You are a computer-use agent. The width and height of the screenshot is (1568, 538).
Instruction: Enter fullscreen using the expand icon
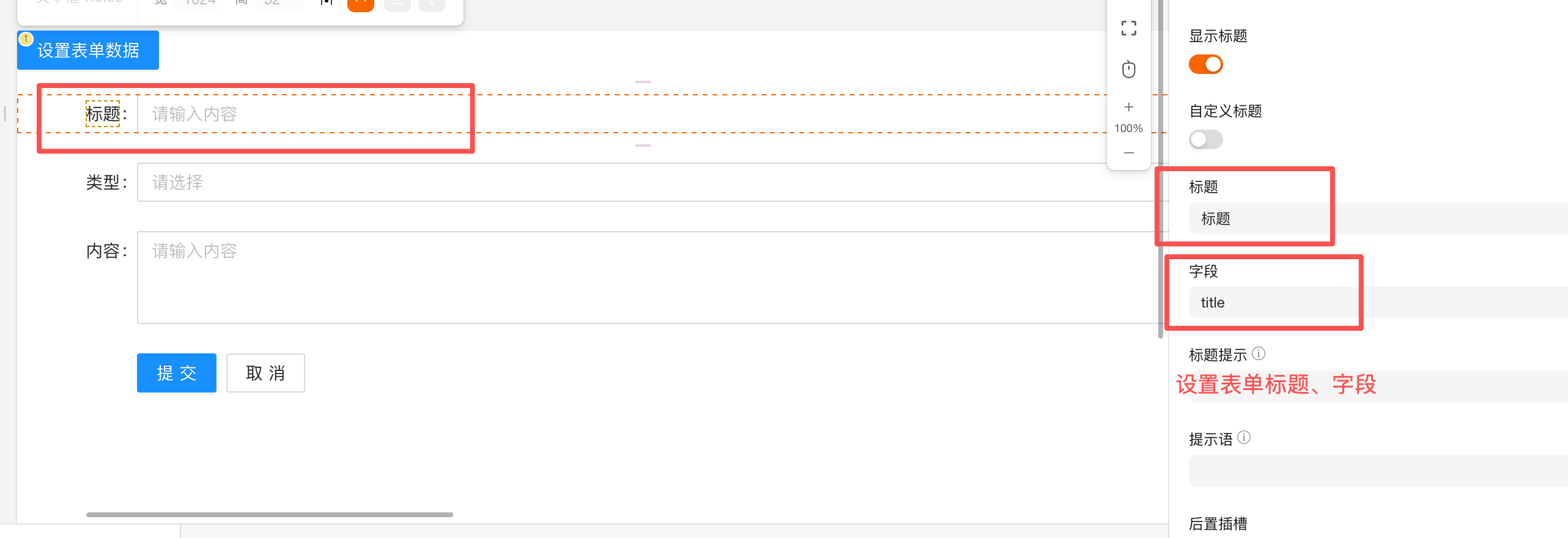1128,28
